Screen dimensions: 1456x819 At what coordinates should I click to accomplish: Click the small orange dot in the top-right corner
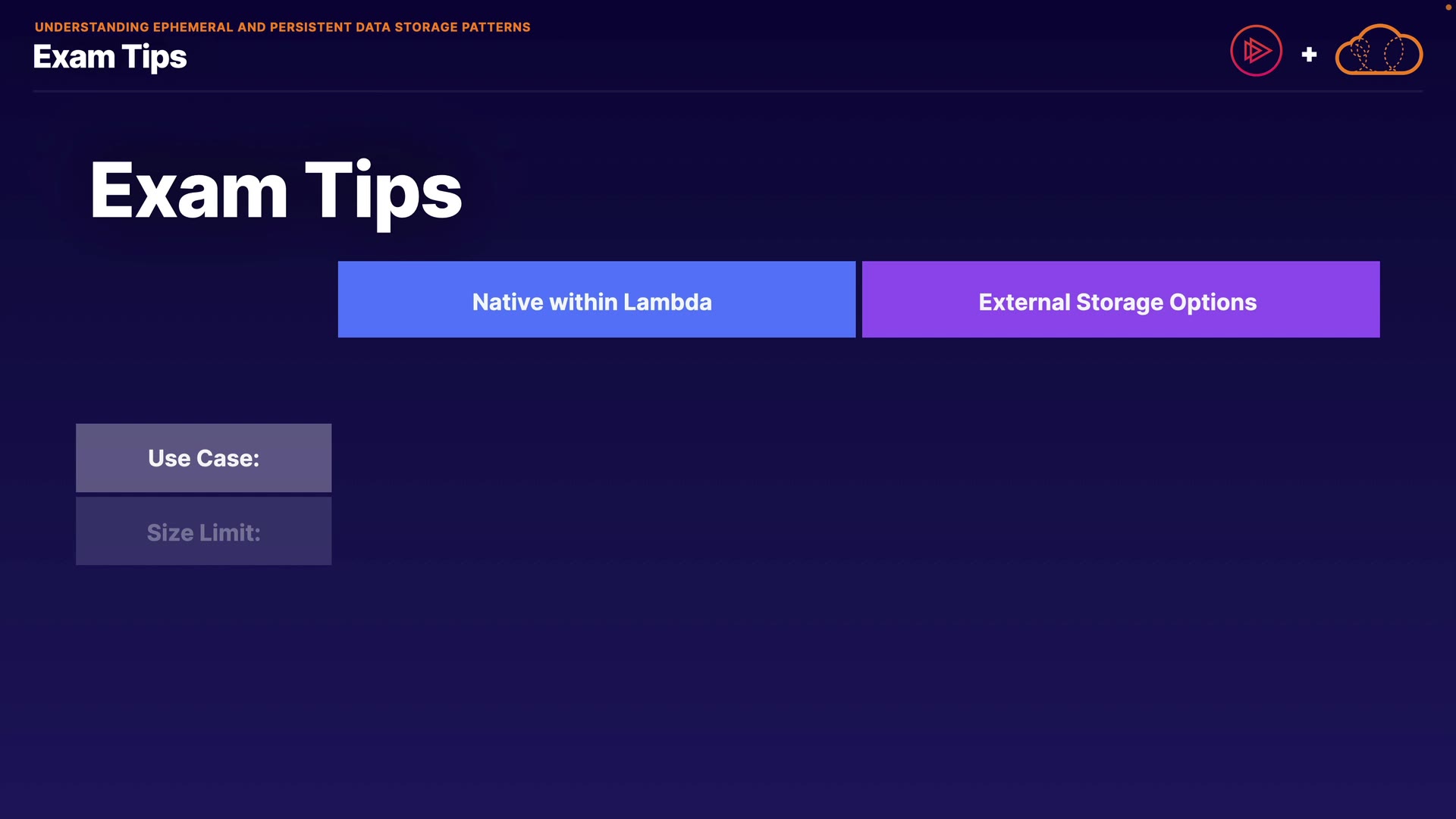tap(1448, 7)
